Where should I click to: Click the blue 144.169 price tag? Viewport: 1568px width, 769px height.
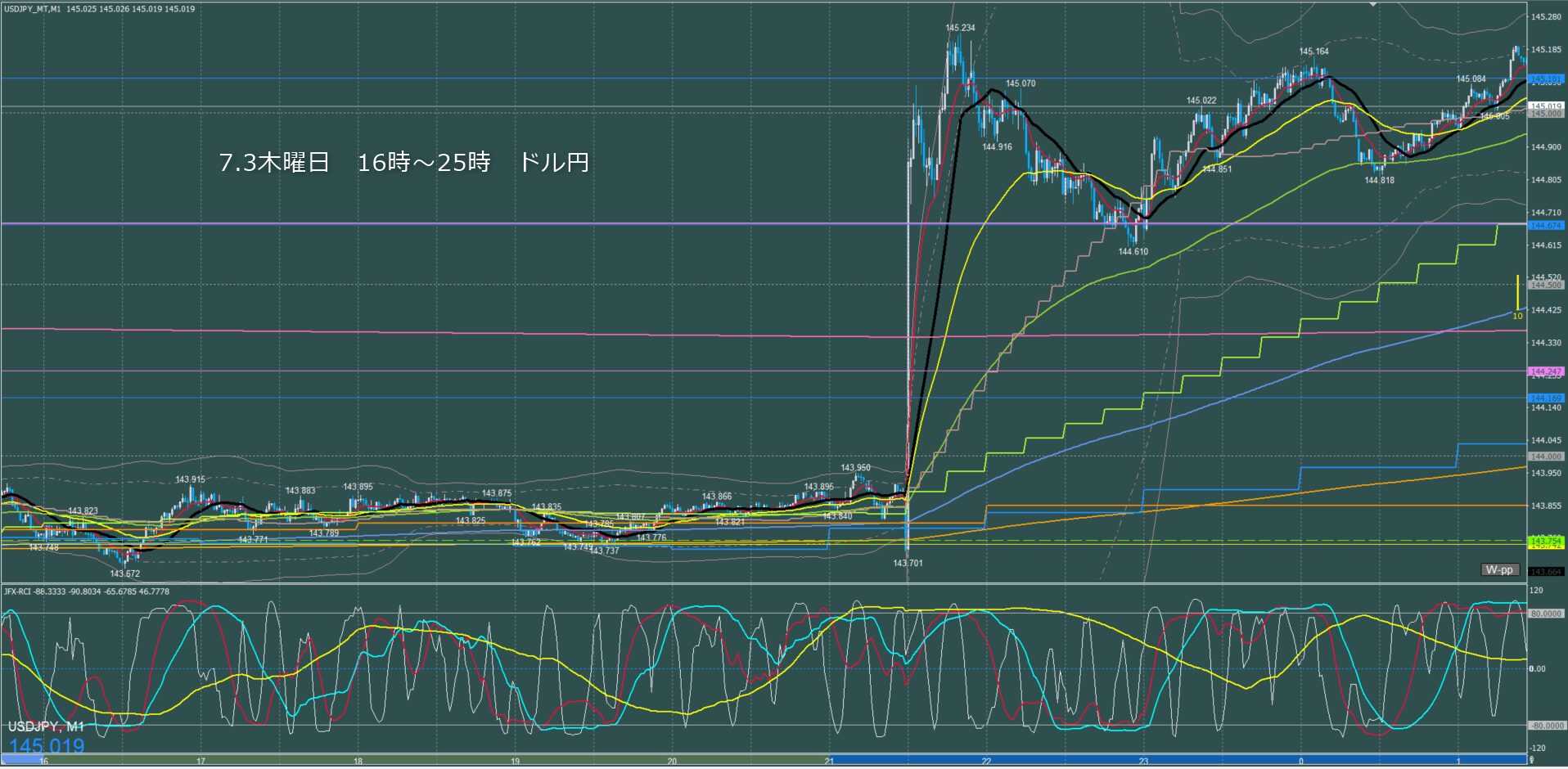tap(1546, 398)
